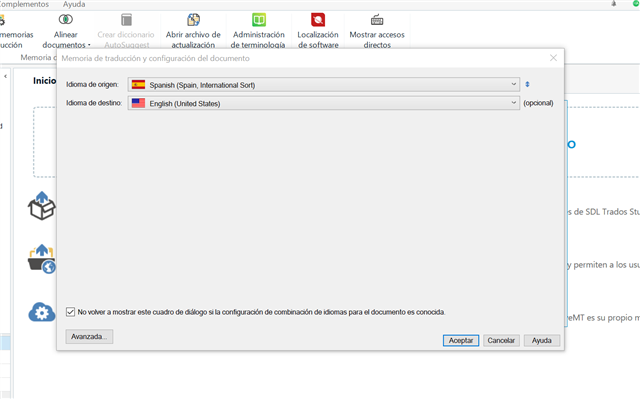The image size is (640, 399).
Task: Open the Alinear documentos tool
Action: click(66, 32)
